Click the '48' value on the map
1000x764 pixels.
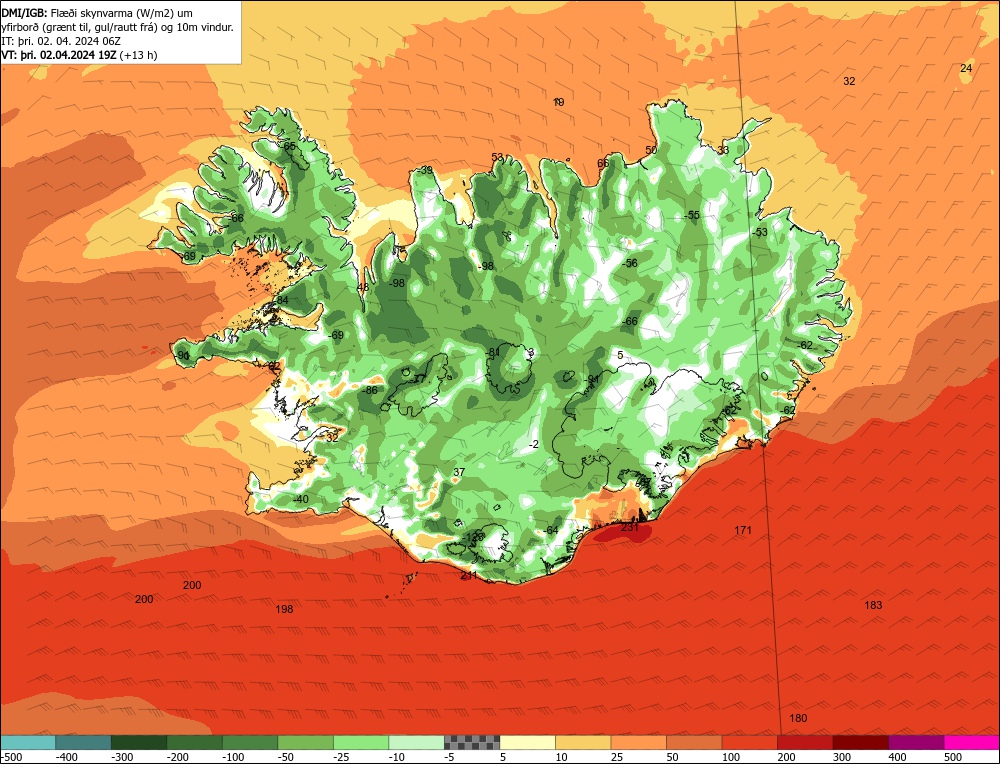(363, 288)
